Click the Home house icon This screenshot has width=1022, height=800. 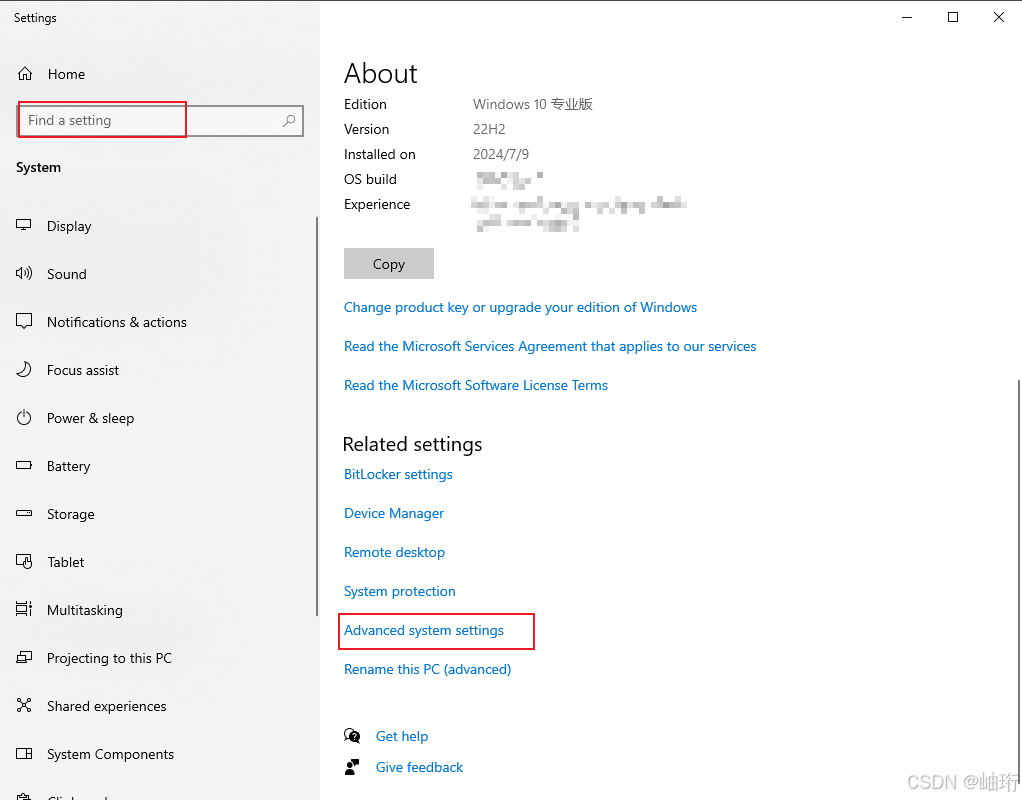(25, 74)
